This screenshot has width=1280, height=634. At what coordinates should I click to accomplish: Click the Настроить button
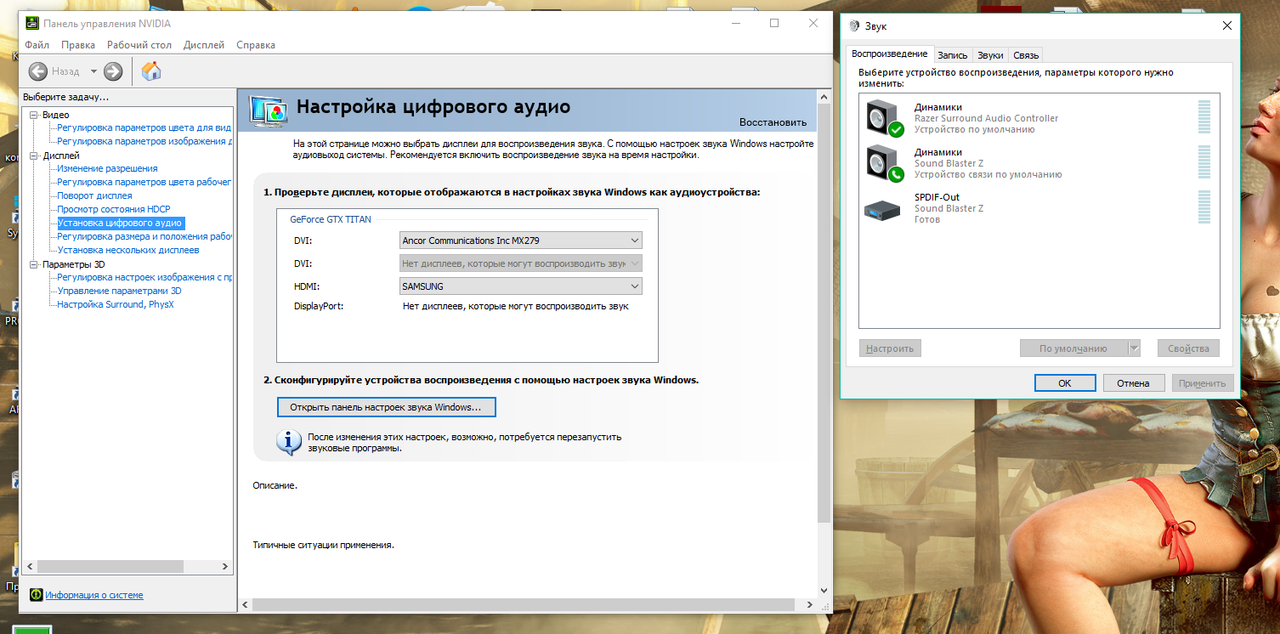pos(890,349)
